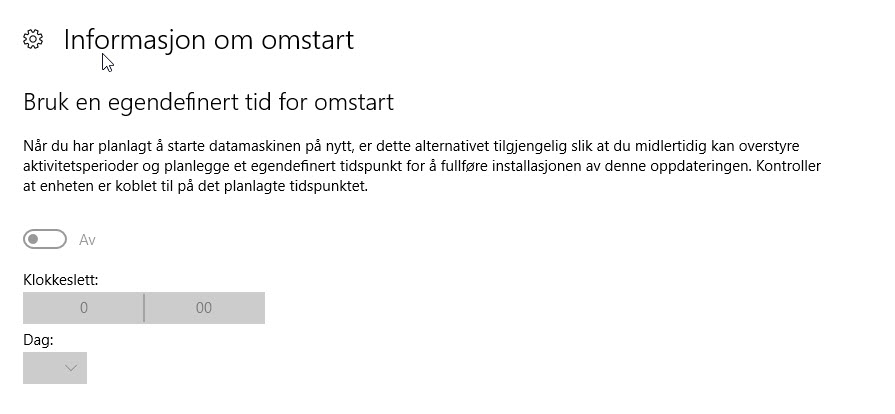Click the divider between hour and minutes
The image size is (895, 414).
point(144,308)
